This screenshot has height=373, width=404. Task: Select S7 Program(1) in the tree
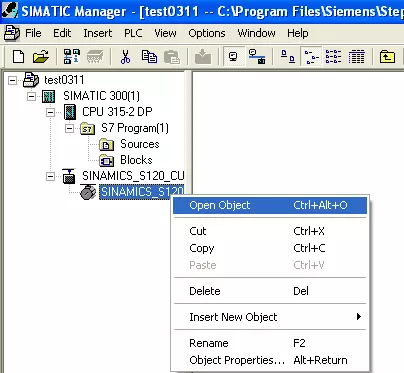(x=135, y=128)
